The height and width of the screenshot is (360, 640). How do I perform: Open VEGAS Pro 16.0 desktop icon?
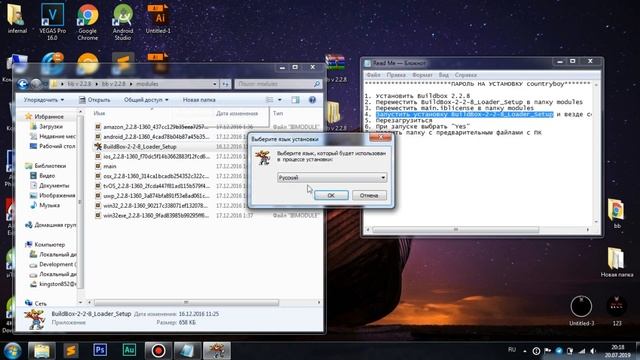(x=53, y=22)
